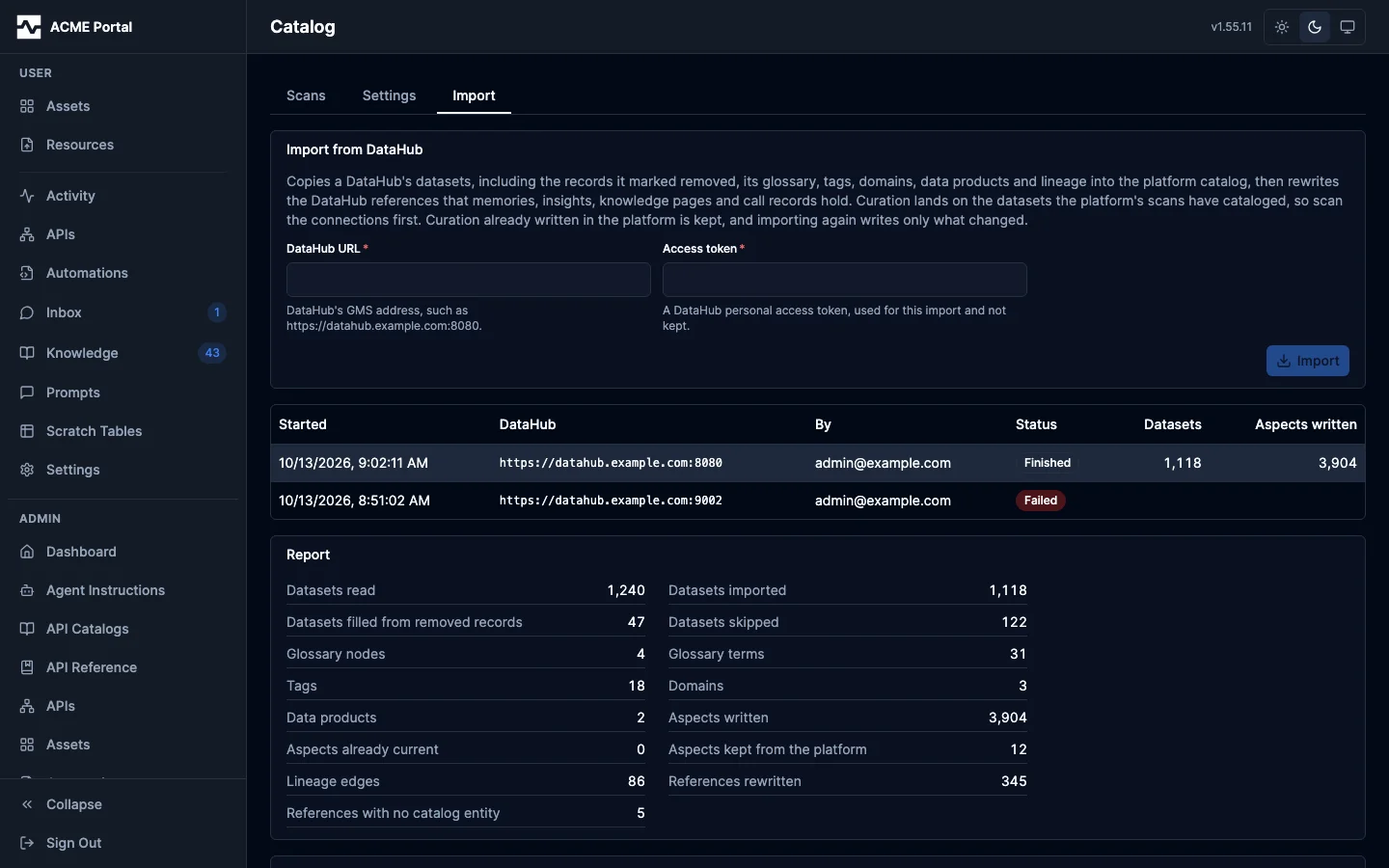Open Assets icon under the USER section
1389x868 pixels.
(27, 106)
